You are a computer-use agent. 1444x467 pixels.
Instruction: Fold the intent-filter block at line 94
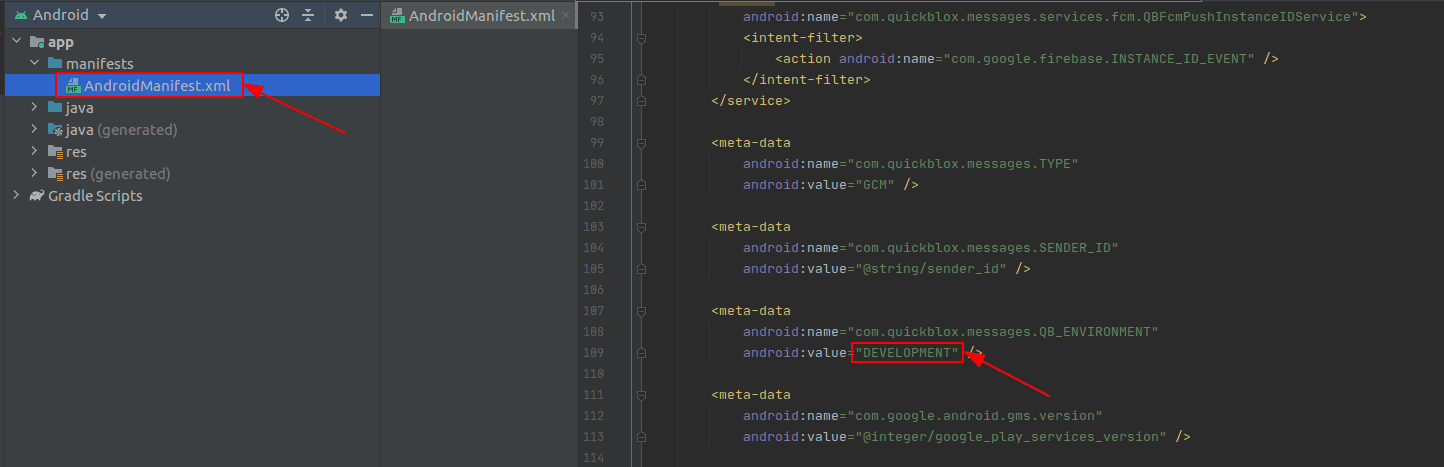[x=641, y=38]
